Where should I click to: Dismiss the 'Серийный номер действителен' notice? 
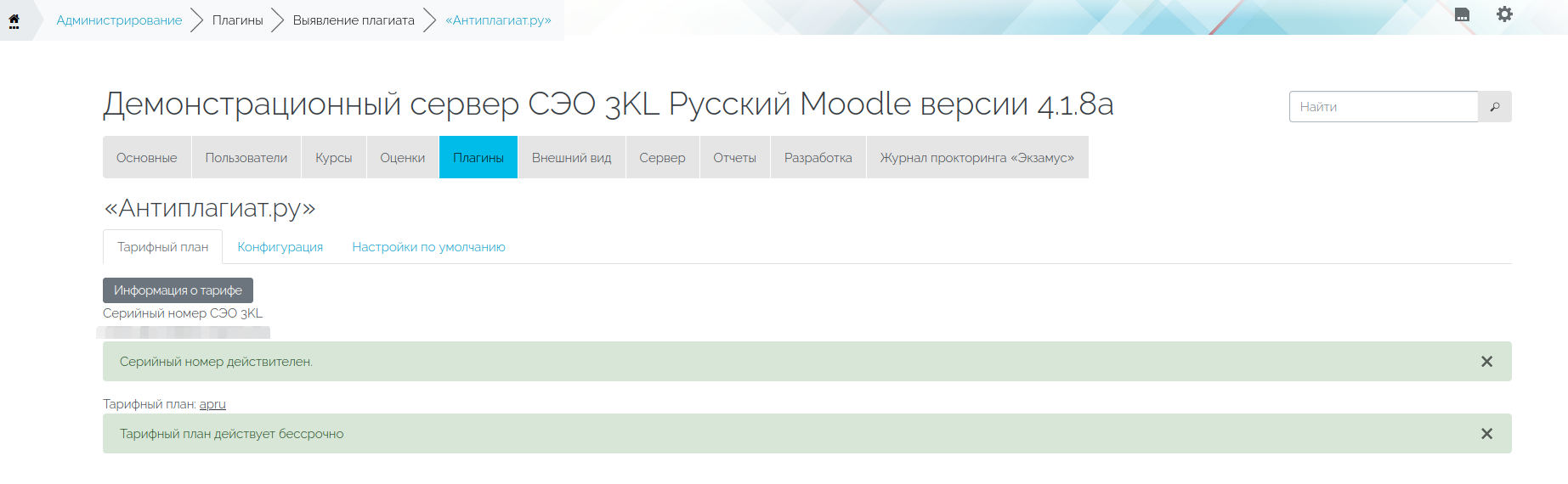click(x=1486, y=362)
